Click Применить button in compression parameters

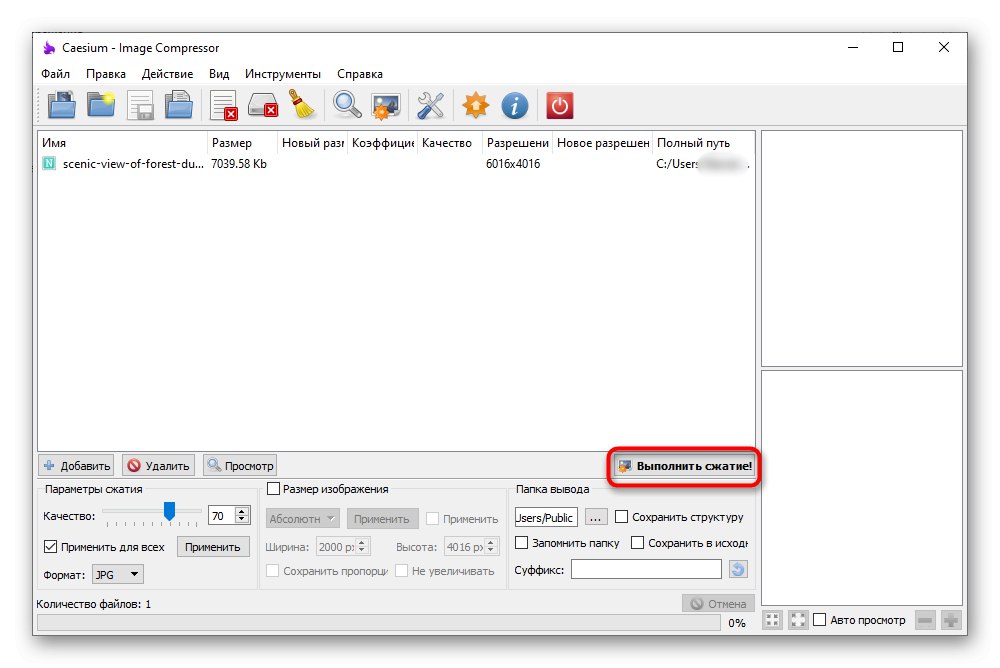pyautogui.click(x=213, y=547)
